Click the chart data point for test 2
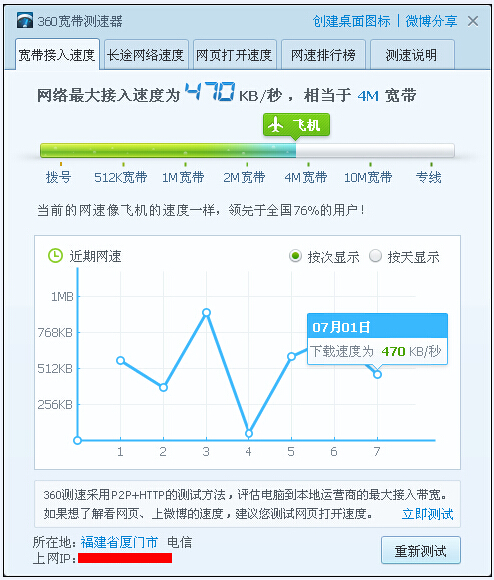The width and height of the screenshot is (494, 580). click(163, 387)
